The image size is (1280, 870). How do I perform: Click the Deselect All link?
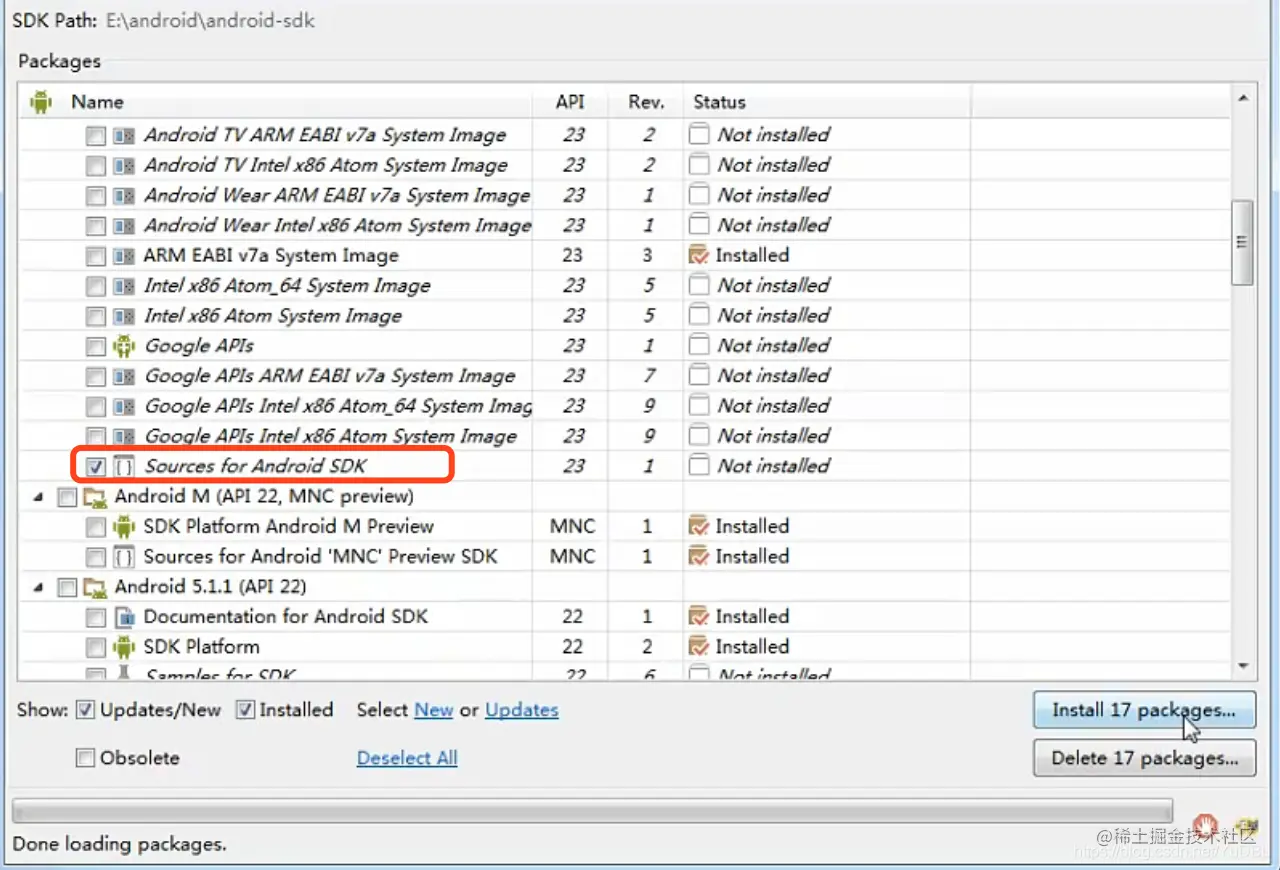tap(407, 758)
